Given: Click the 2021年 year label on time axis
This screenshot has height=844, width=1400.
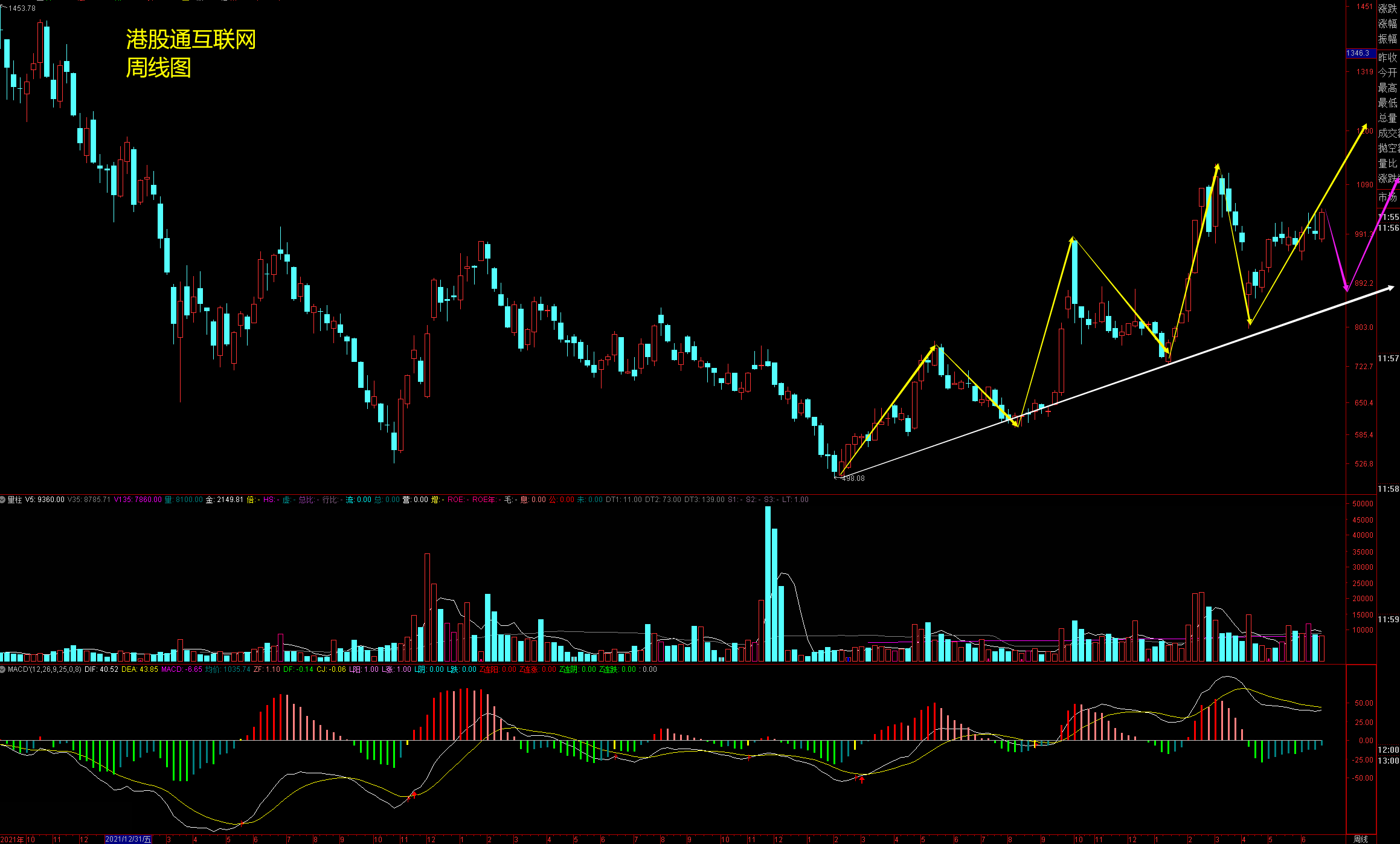Looking at the screenshot, I should [x=12, y=839].
